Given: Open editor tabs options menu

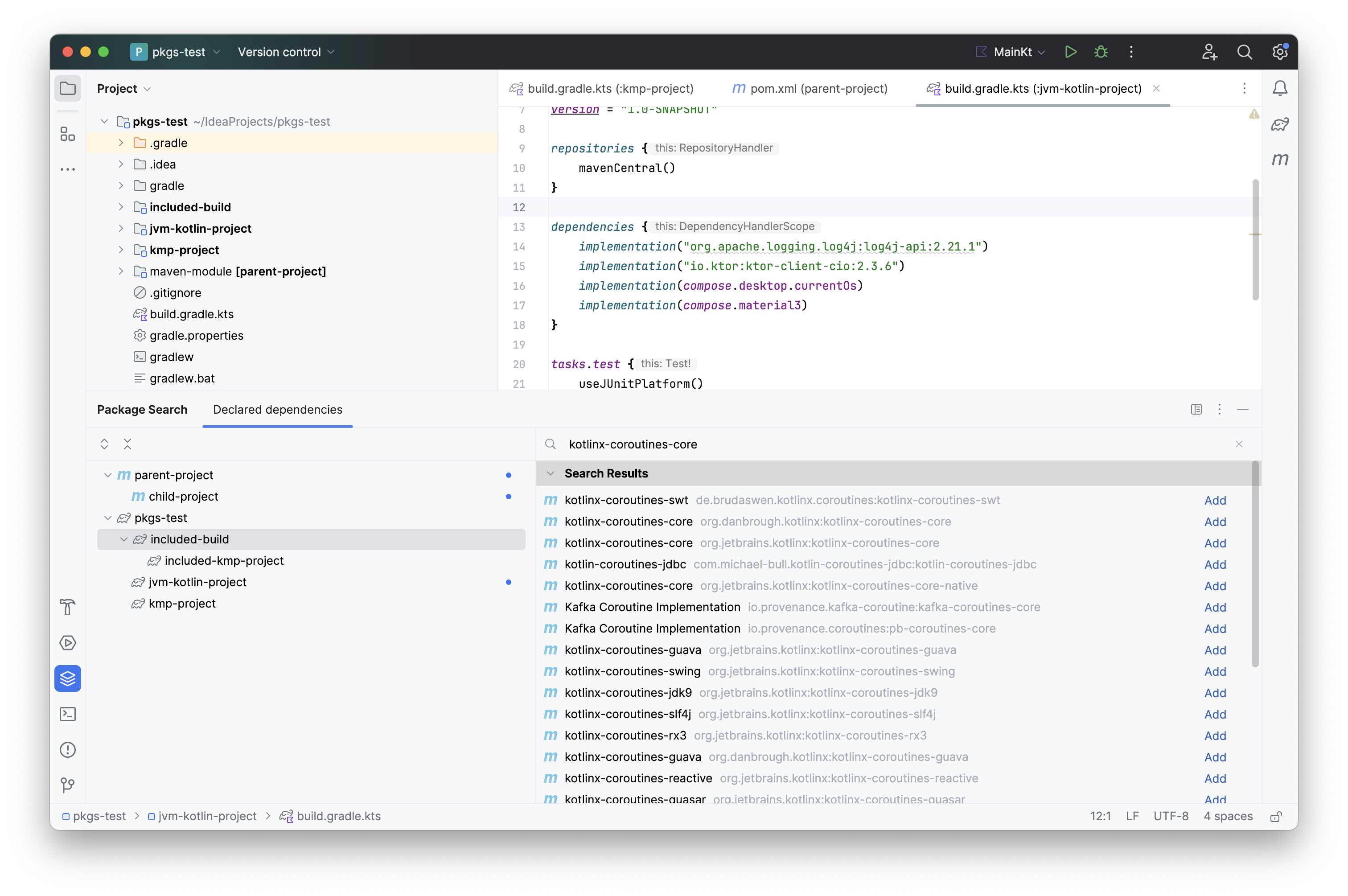Looking at the screenshot, I should click(1244, 89).
